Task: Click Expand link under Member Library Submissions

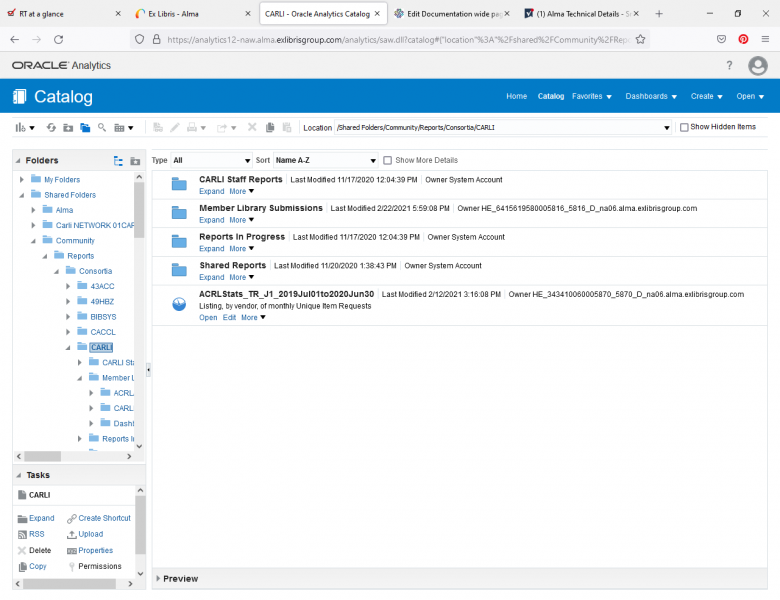Action: click(211, 220)
